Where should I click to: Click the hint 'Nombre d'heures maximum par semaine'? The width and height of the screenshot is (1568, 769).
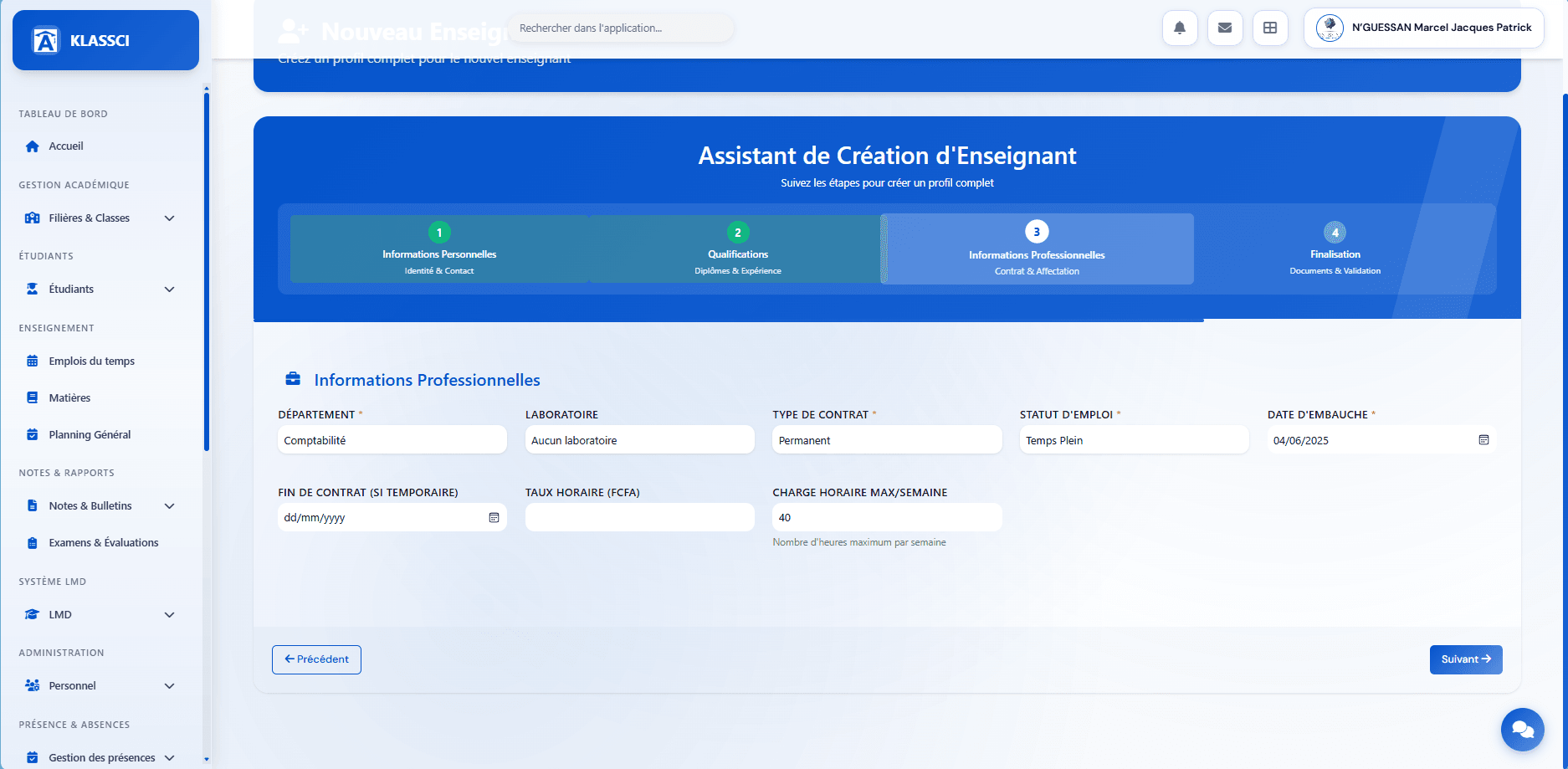click(x=859, y=542)
